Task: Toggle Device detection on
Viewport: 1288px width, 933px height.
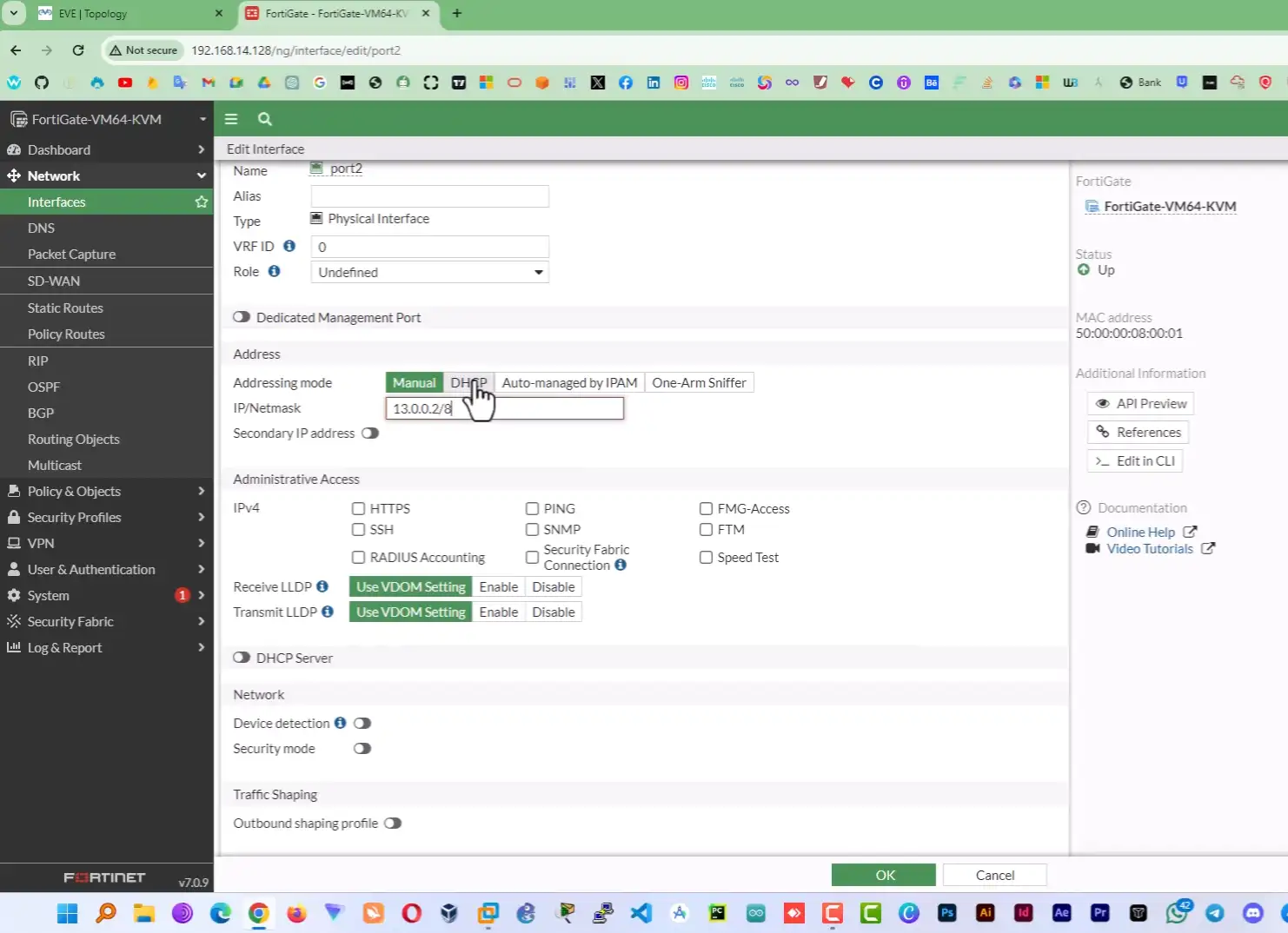Action: [362, 722]
